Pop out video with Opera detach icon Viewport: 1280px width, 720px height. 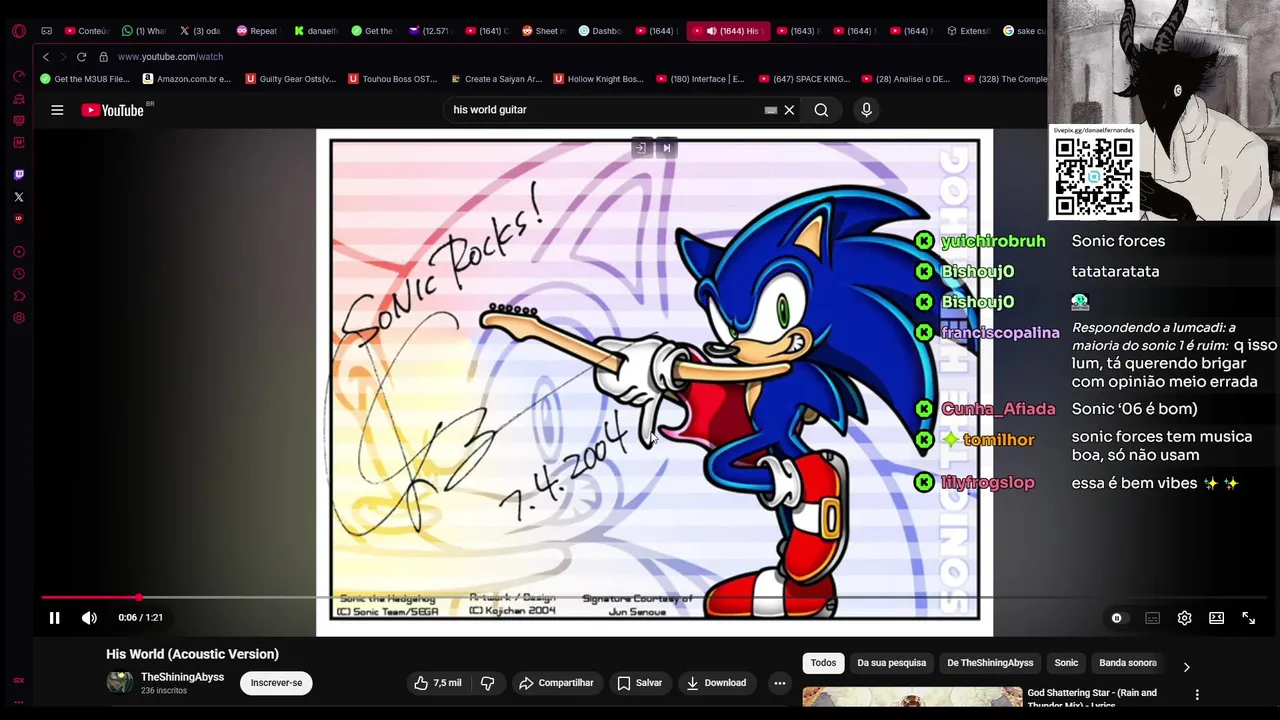(x=640, y=148)
